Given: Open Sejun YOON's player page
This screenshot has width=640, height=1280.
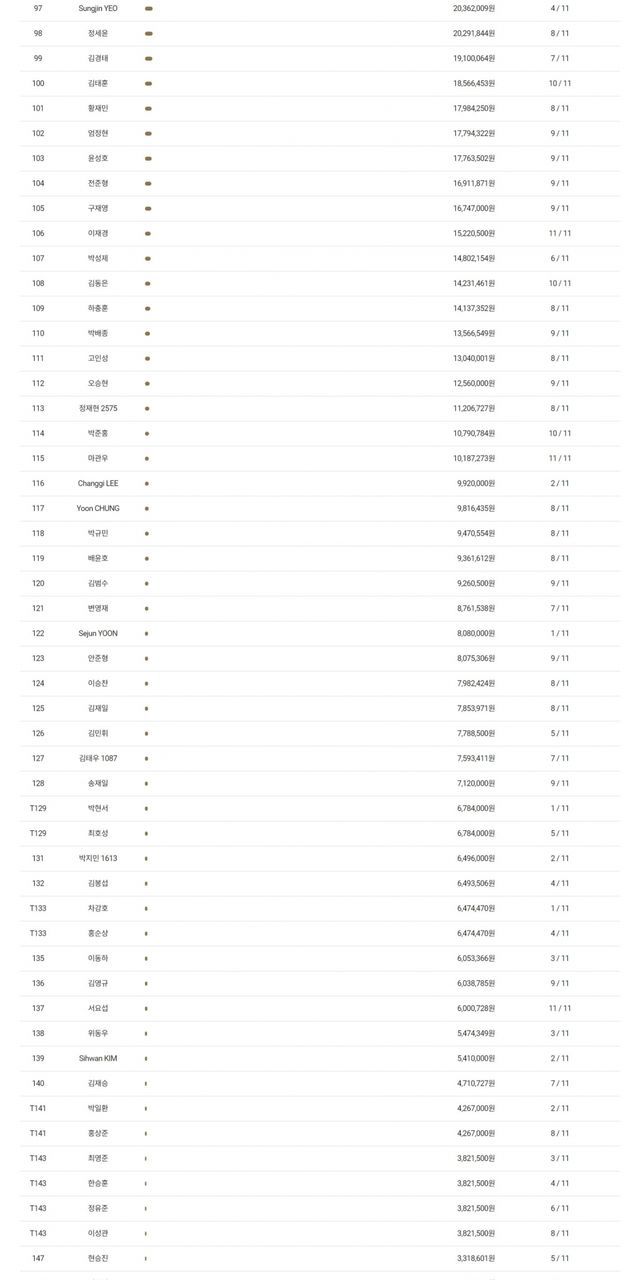Looking at the screenshot, I should (98, 633).
